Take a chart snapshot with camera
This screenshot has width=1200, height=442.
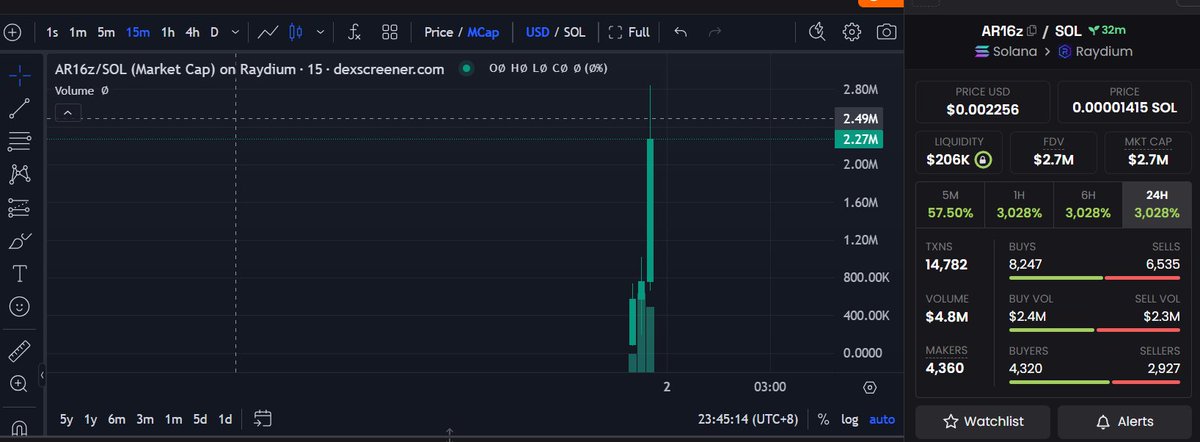point(886,32)
